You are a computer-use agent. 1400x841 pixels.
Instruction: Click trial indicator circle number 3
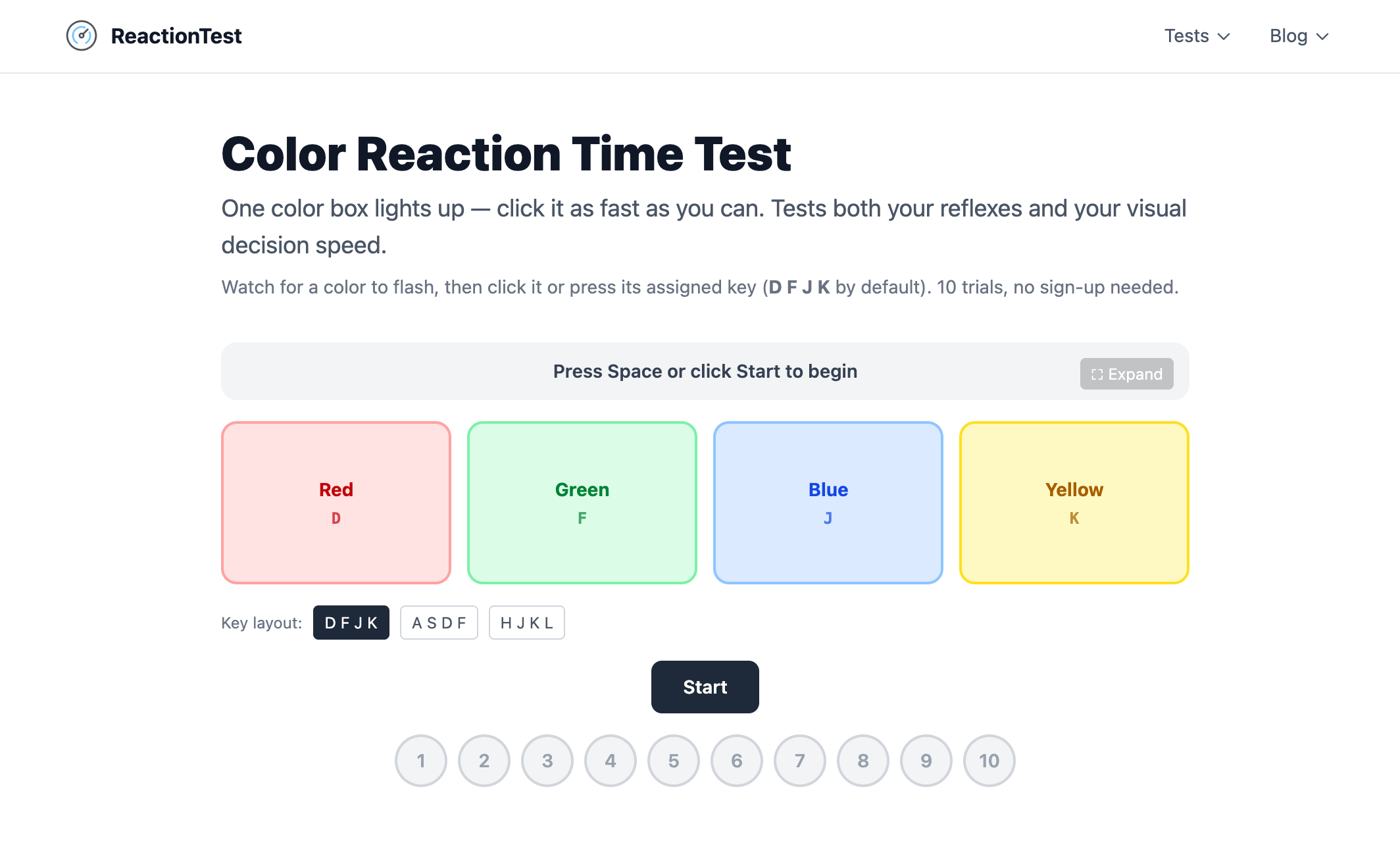click(547, 761)
